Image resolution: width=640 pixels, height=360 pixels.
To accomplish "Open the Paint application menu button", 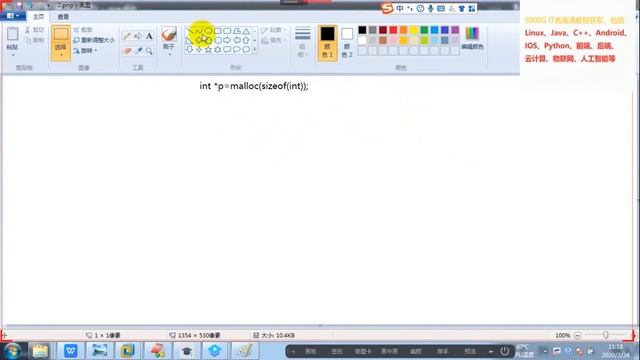I will [13, 16].
